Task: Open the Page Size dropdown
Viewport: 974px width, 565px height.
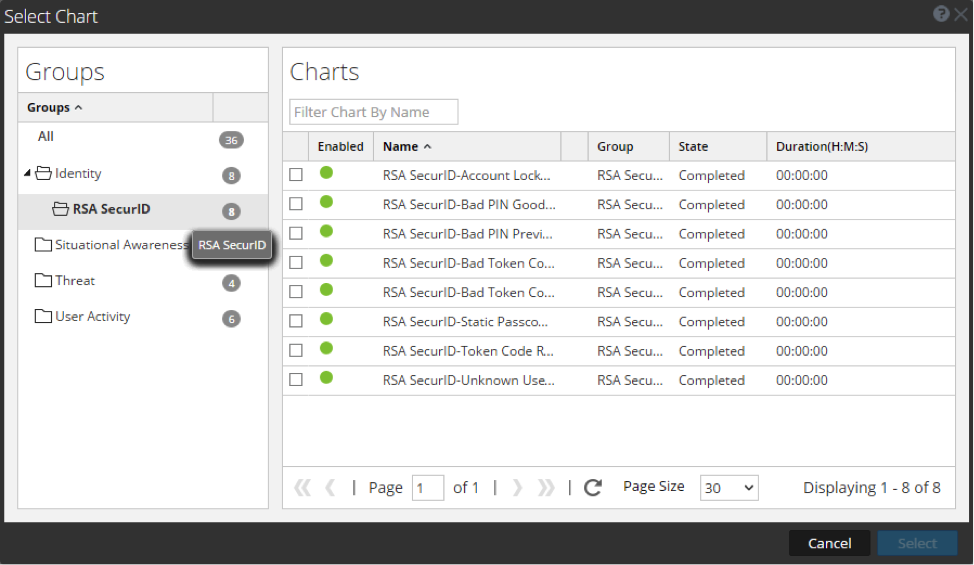Action: [x=729, y=488]
